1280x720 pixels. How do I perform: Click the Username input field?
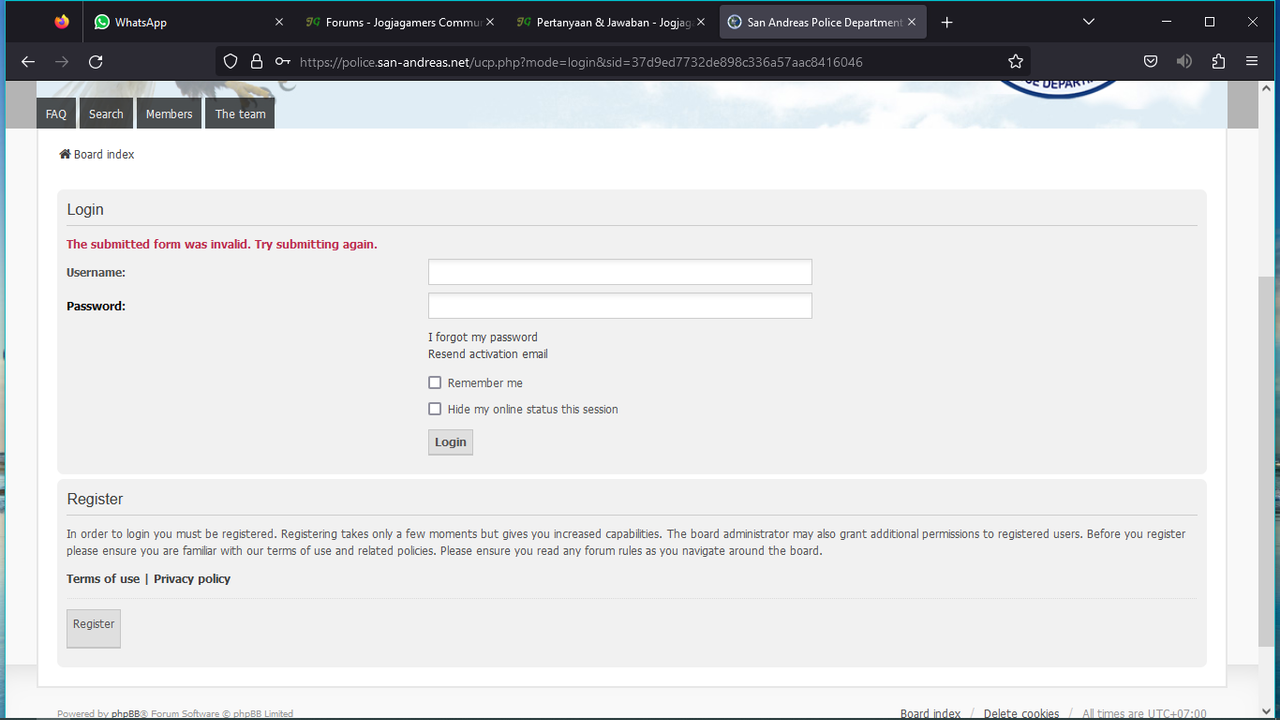pyautogui.click(x=620, y=272)
